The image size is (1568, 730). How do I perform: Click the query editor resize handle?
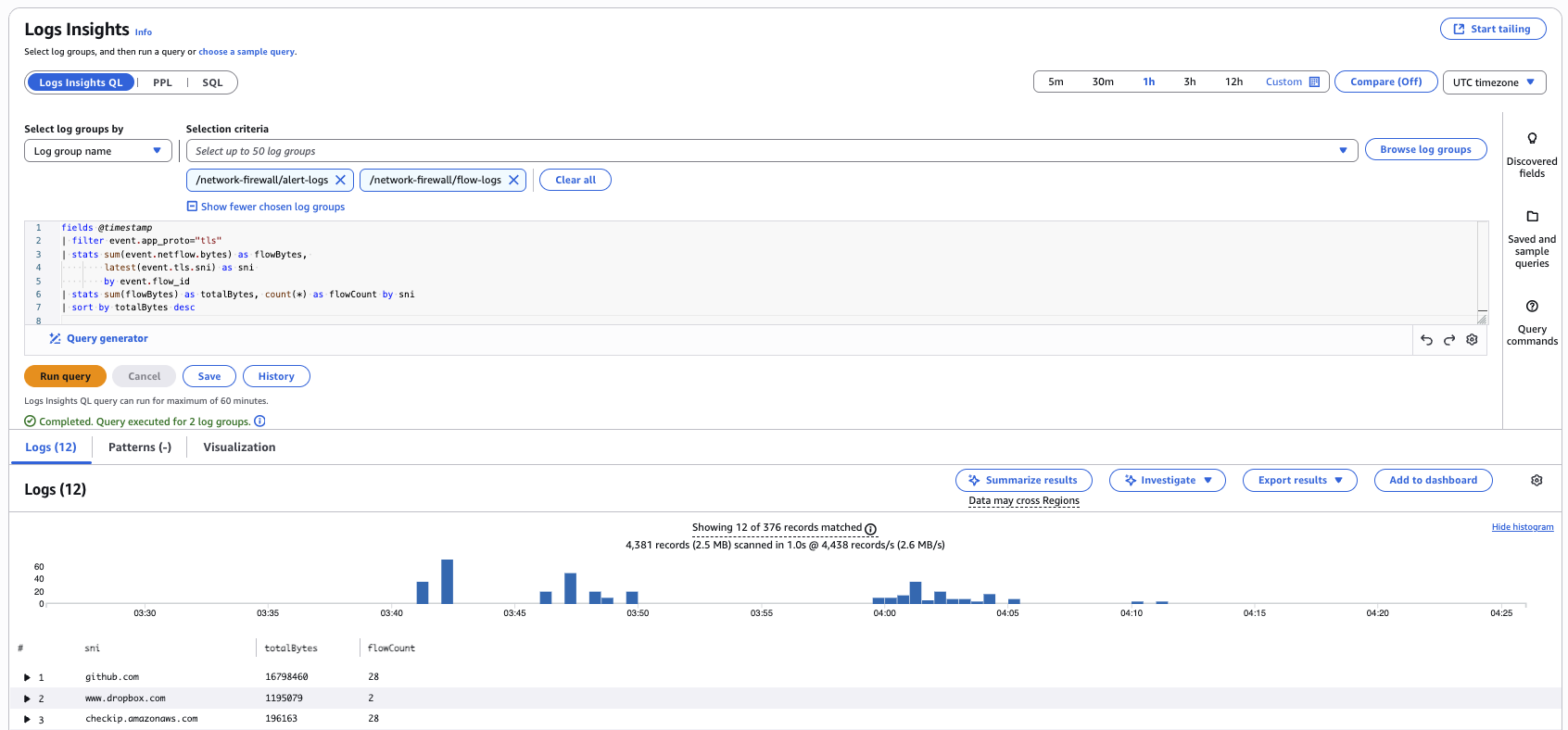coord(1482,319)
